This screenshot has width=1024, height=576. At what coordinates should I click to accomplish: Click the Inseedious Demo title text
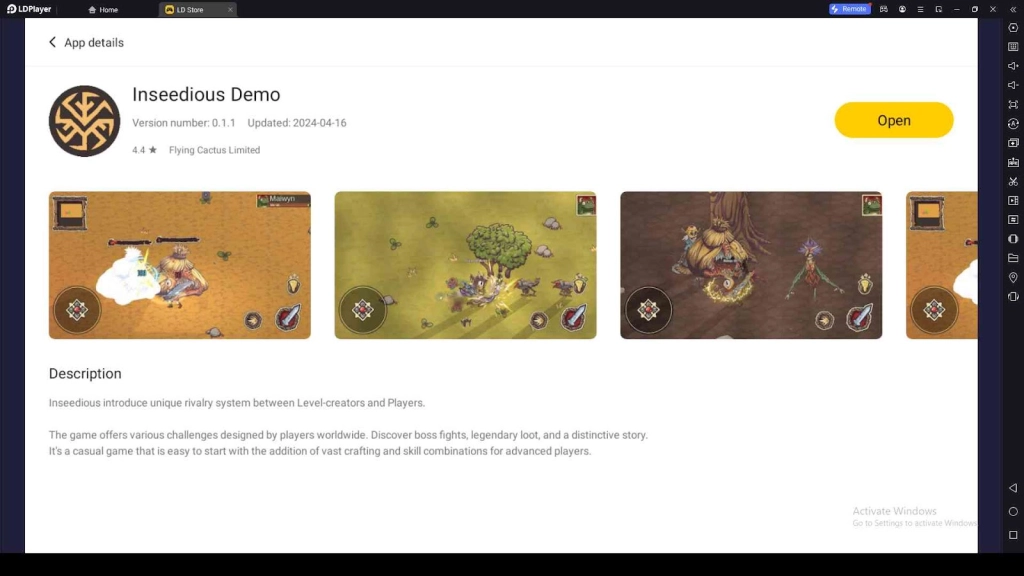206,95
